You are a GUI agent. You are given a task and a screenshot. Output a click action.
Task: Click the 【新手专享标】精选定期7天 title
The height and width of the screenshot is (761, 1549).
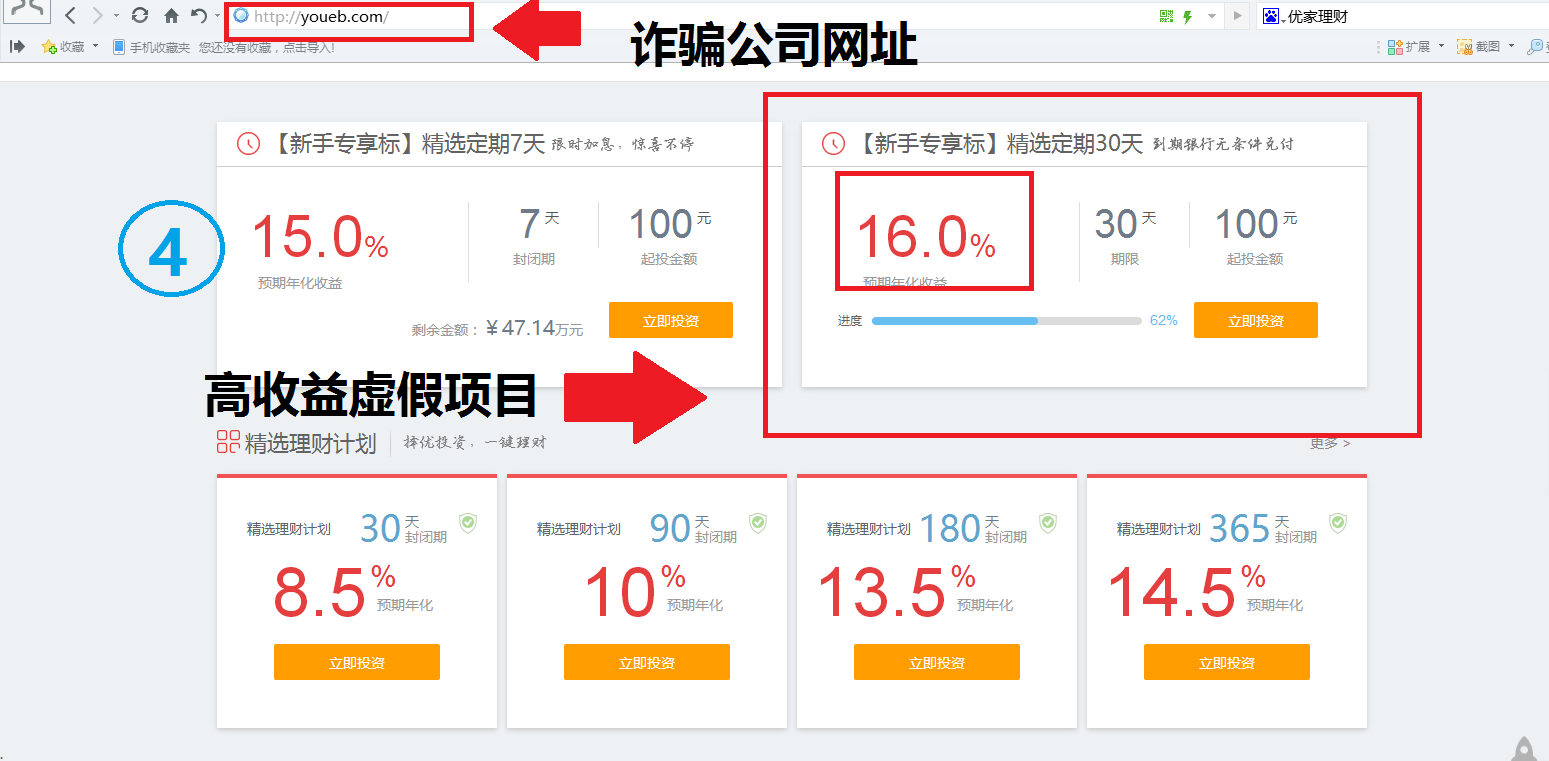click(406, 143)
